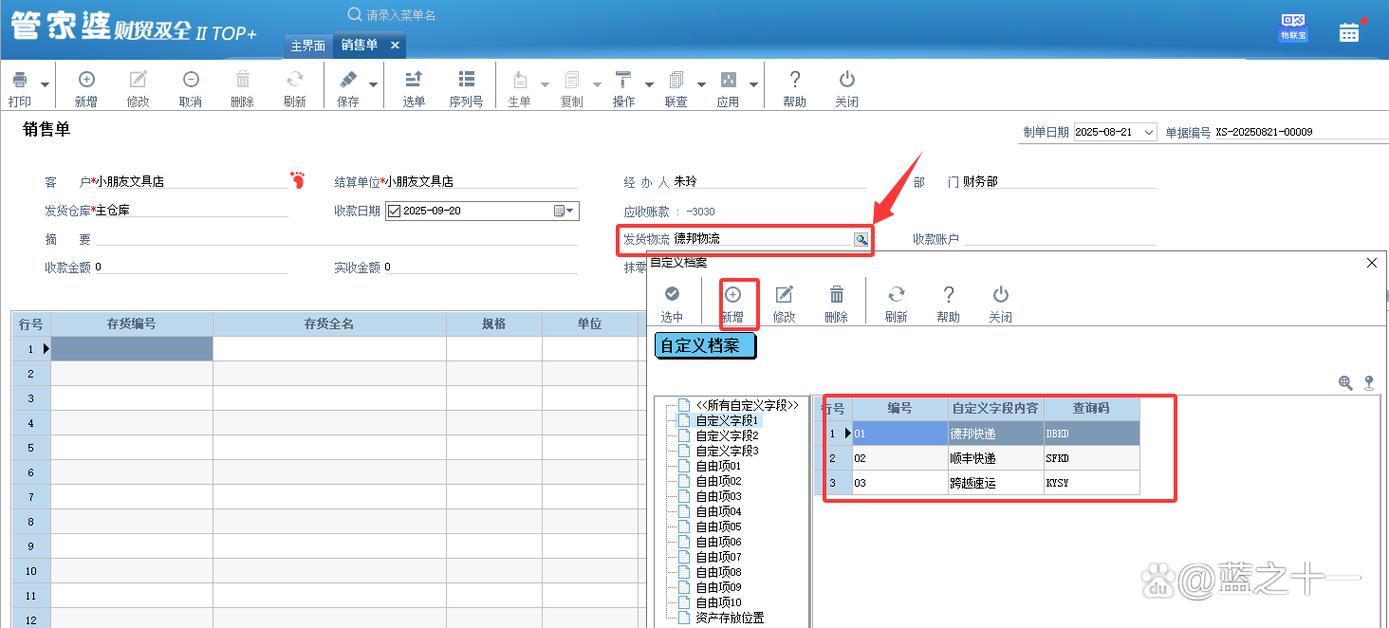The height and width of the screenshot is (628, 1389).
Task: Click 刷新 refresh in the 自定义档案 dialog
Action: pos(896,300)
